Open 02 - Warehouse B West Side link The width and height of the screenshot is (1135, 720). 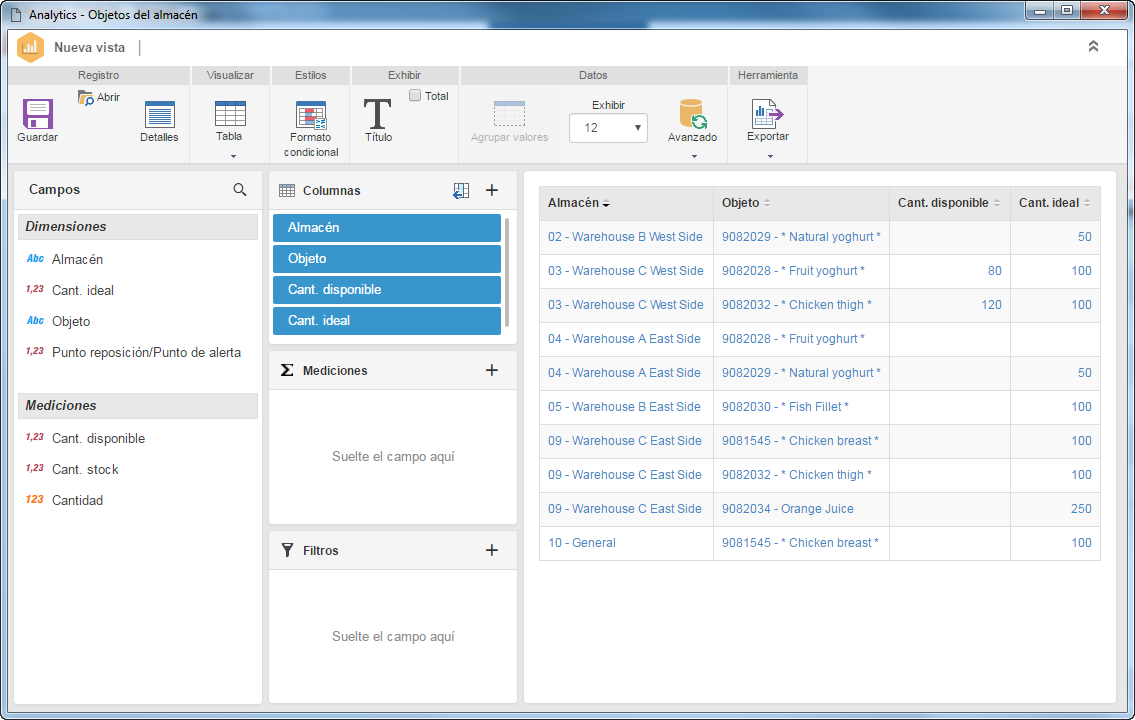625,237
